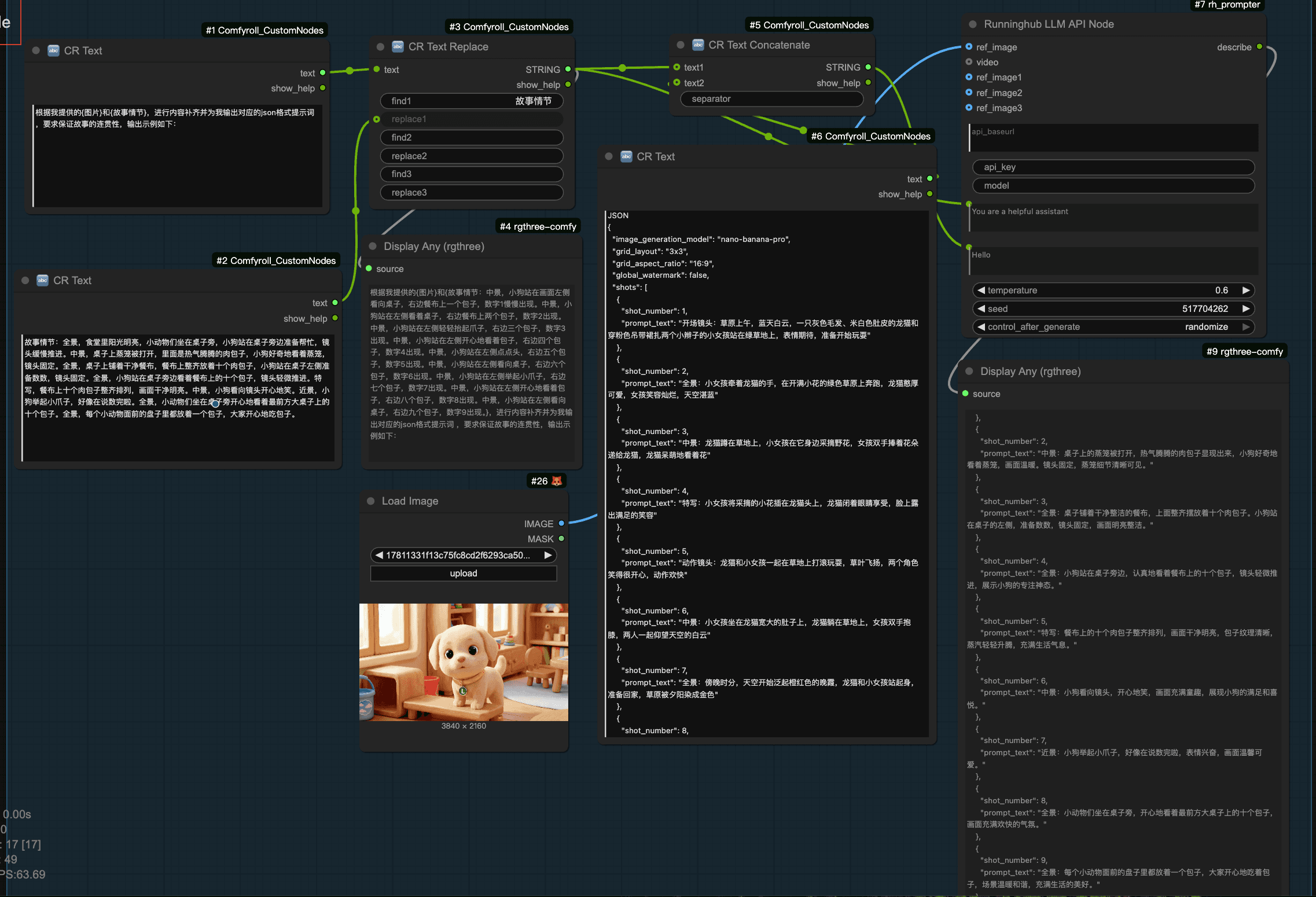Click the #3 Comfyroll_CustomNodes badge label
The width and height of the screenshot is (1316, 897).
pyautogui.click(x=509, y=27)
